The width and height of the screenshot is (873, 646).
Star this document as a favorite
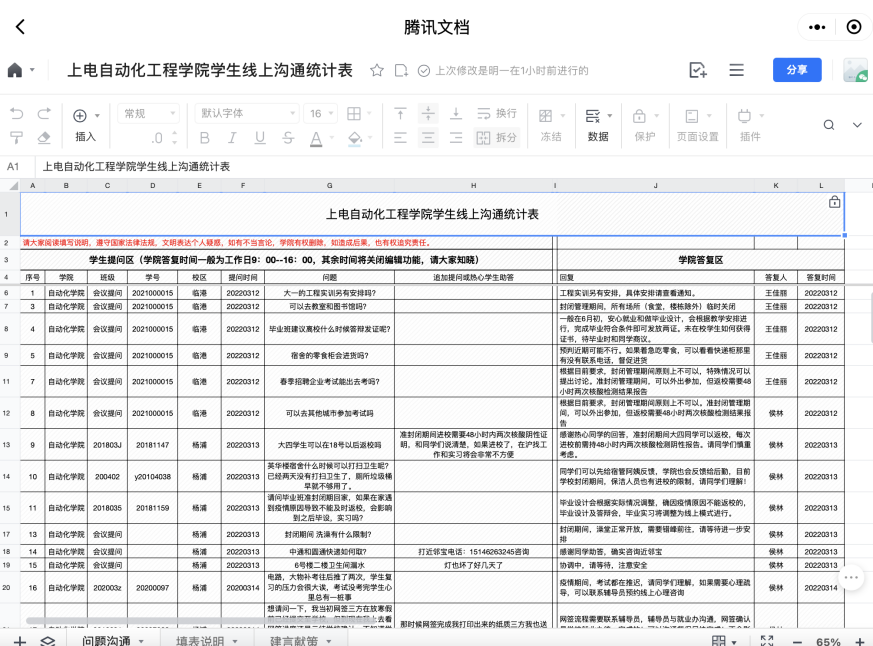pos(377,70)
